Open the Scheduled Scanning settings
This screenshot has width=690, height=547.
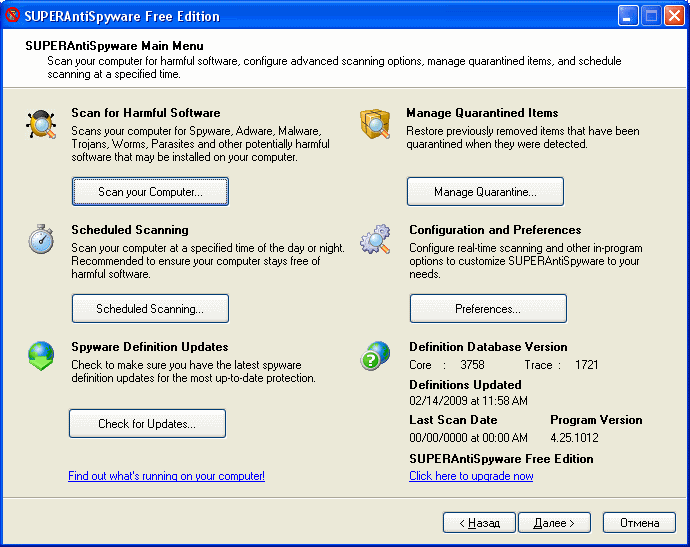(150, 308)
